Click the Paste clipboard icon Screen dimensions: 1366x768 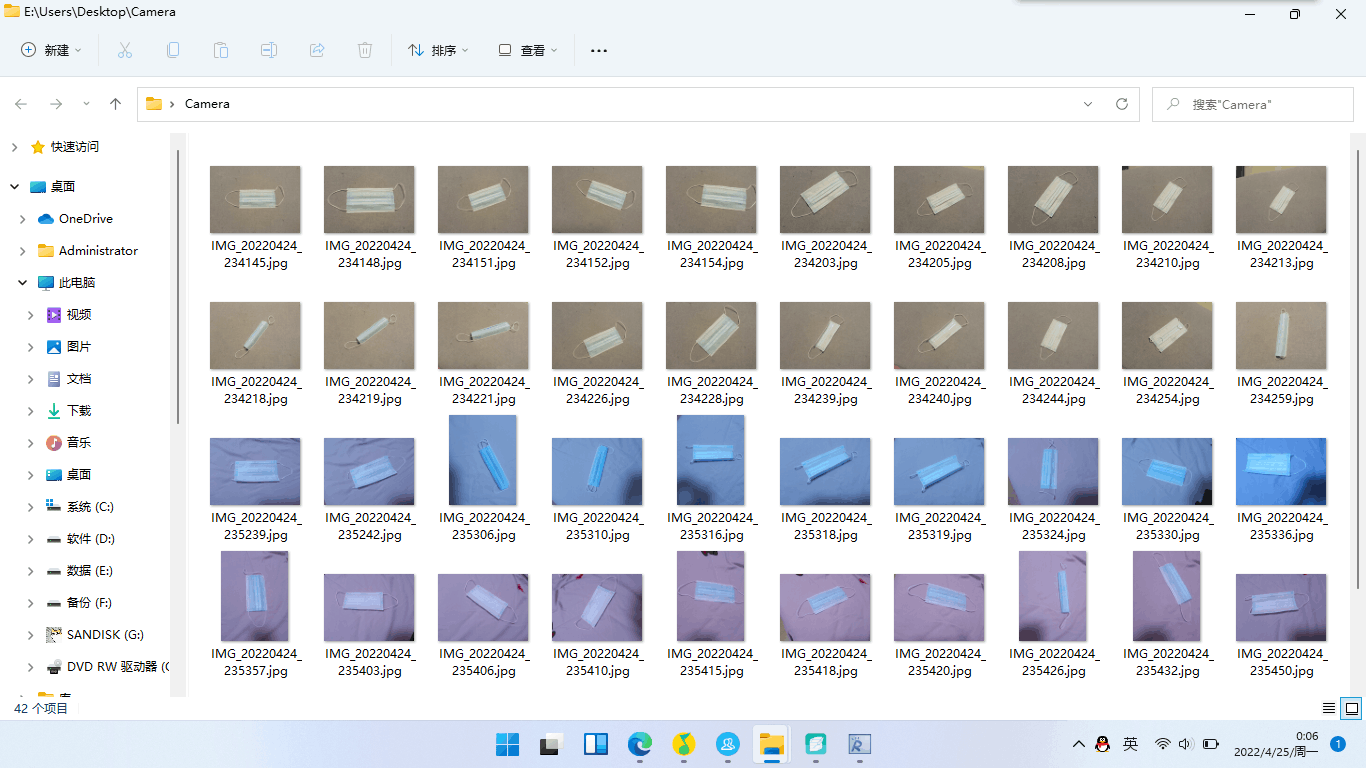(x=221, y=50)
